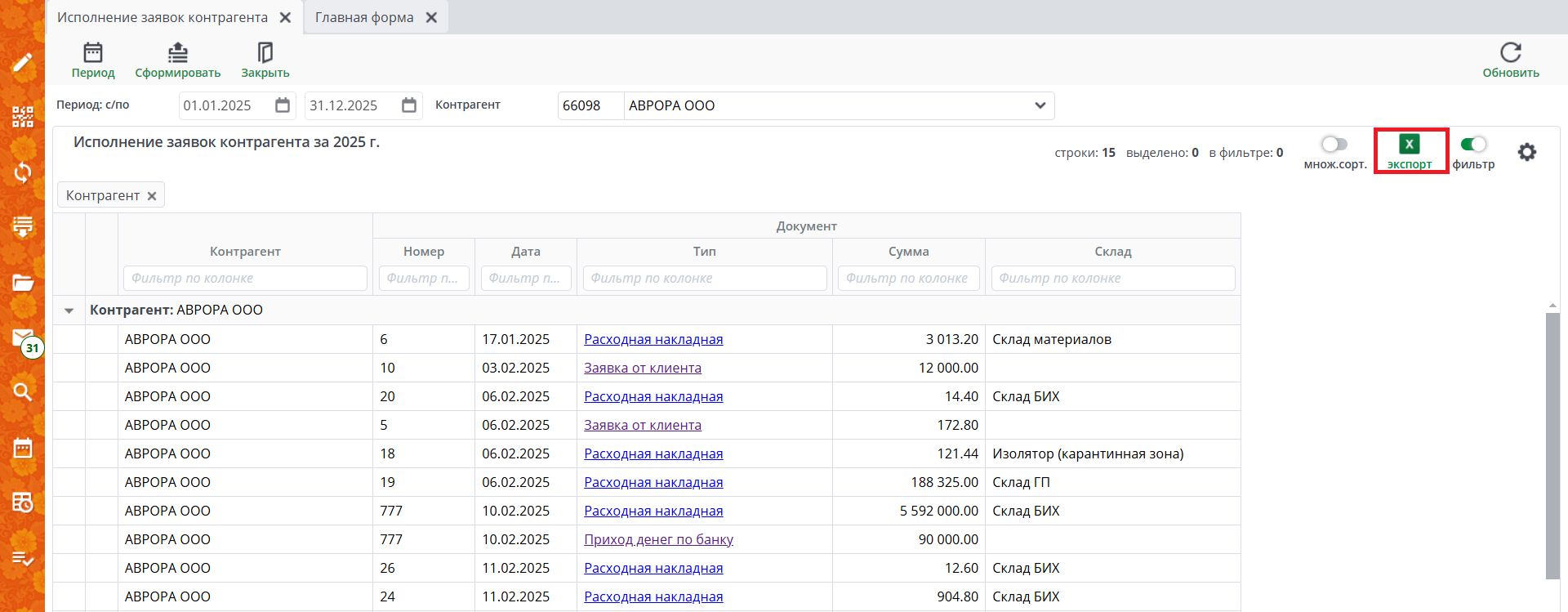Collapse the Контрагент: АВРОРА ООО group

[69, 310]
